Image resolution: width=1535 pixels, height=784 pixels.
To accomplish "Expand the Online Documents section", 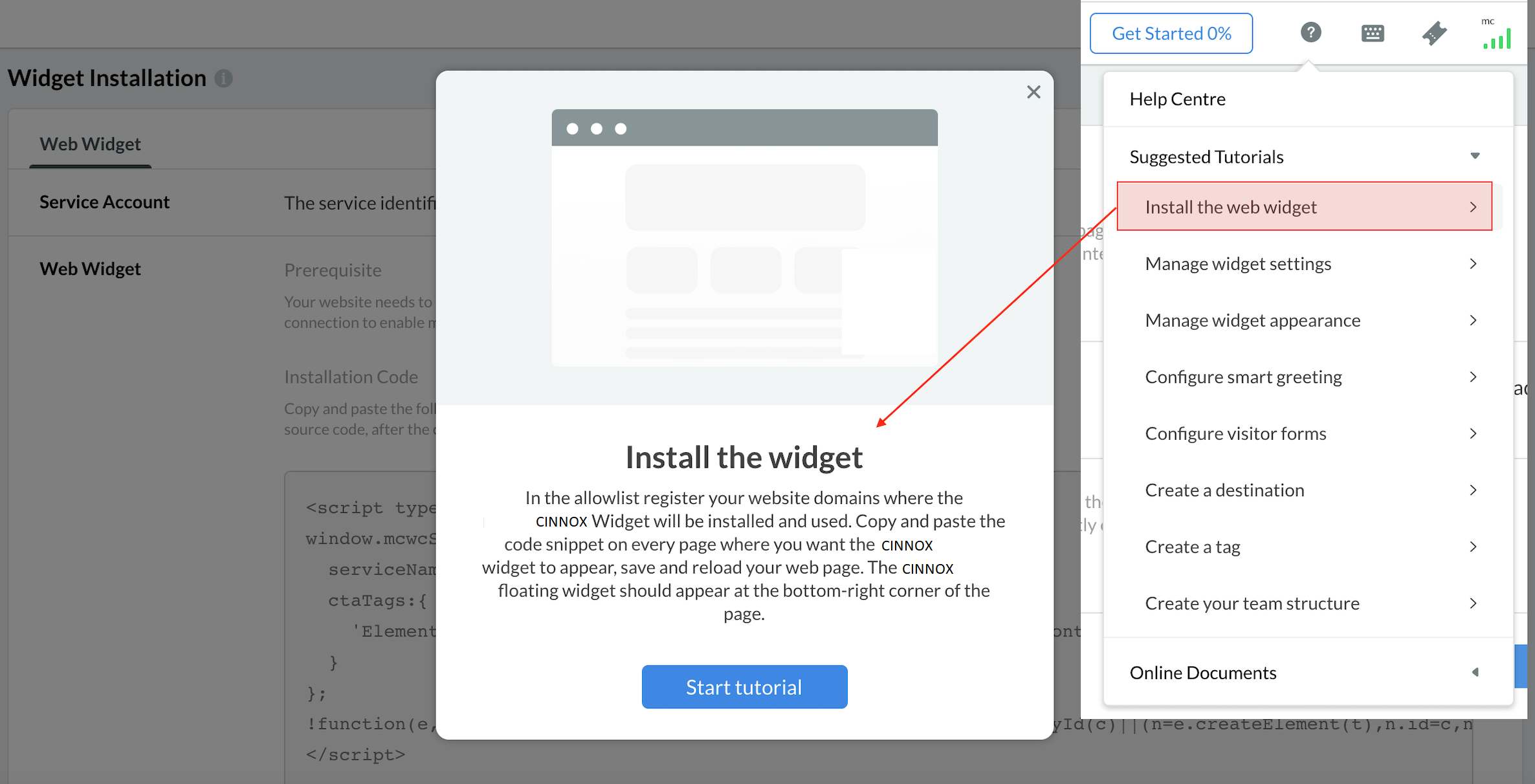I will 1475,672.
